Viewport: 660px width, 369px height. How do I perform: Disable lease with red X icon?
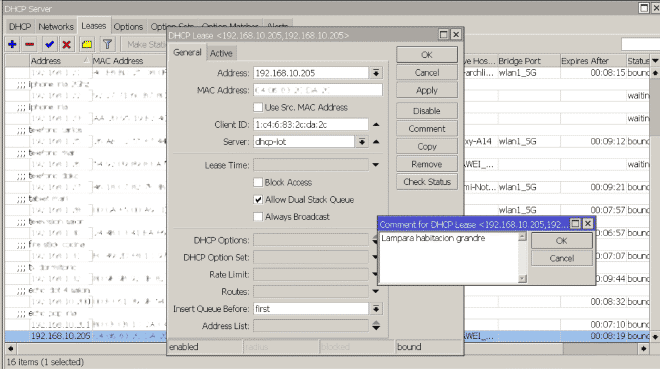coord(67,44)
